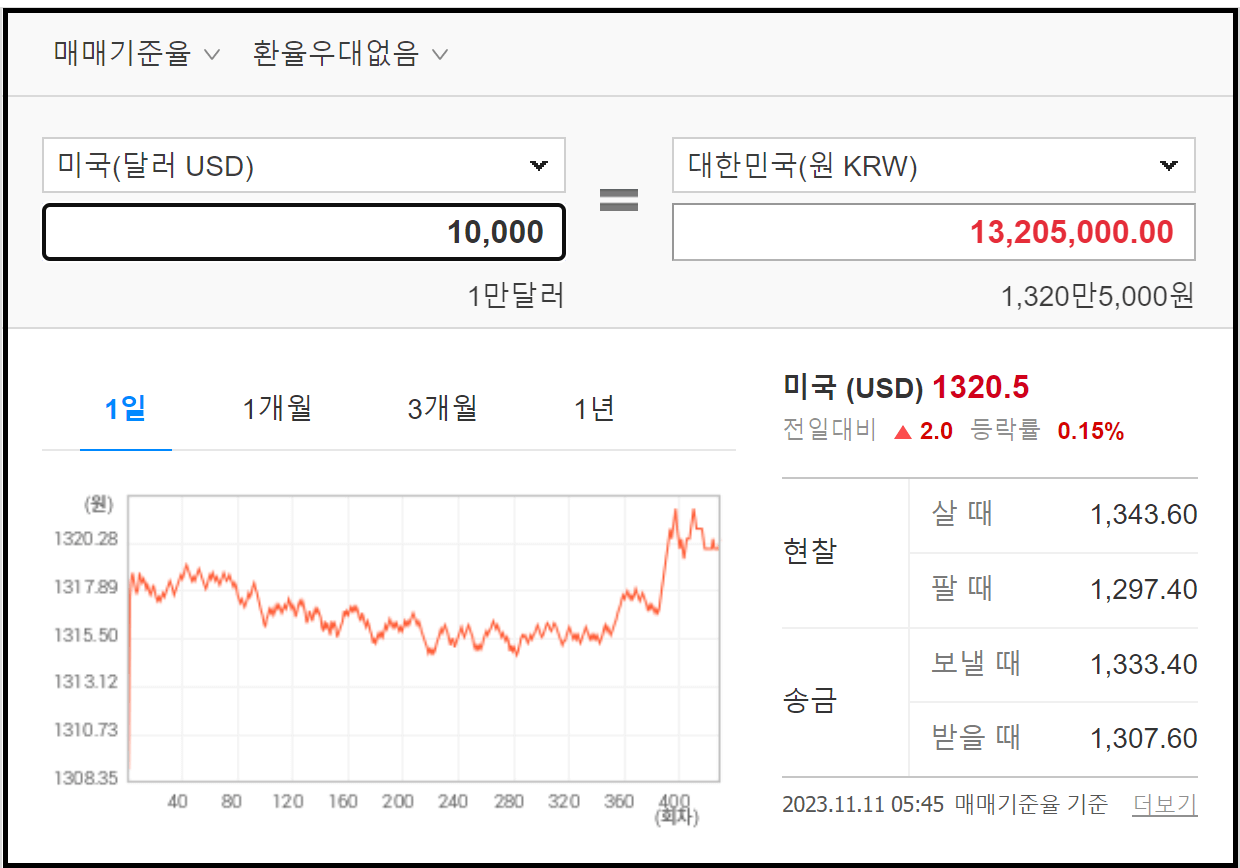The height and width of the screenshot is (868, 1240).
Task: Click the equals sign between currencies
Action: [621, 199]
